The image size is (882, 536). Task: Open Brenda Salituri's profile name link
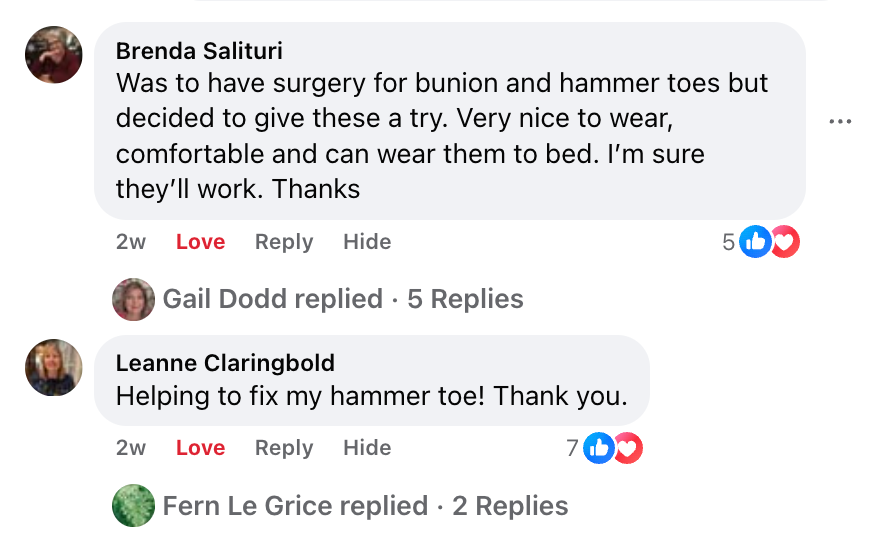(x=199, y=51)
